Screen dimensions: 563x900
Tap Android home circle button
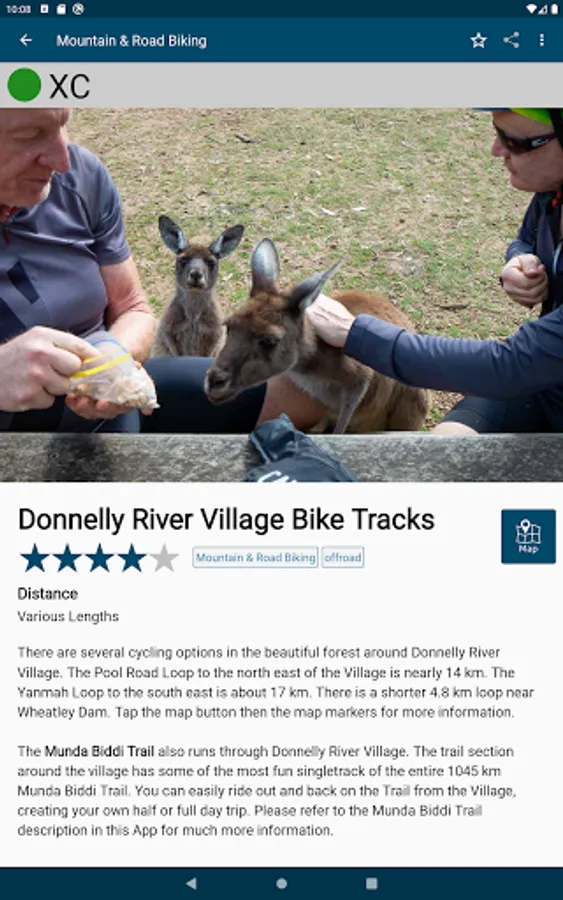point(281,883)
